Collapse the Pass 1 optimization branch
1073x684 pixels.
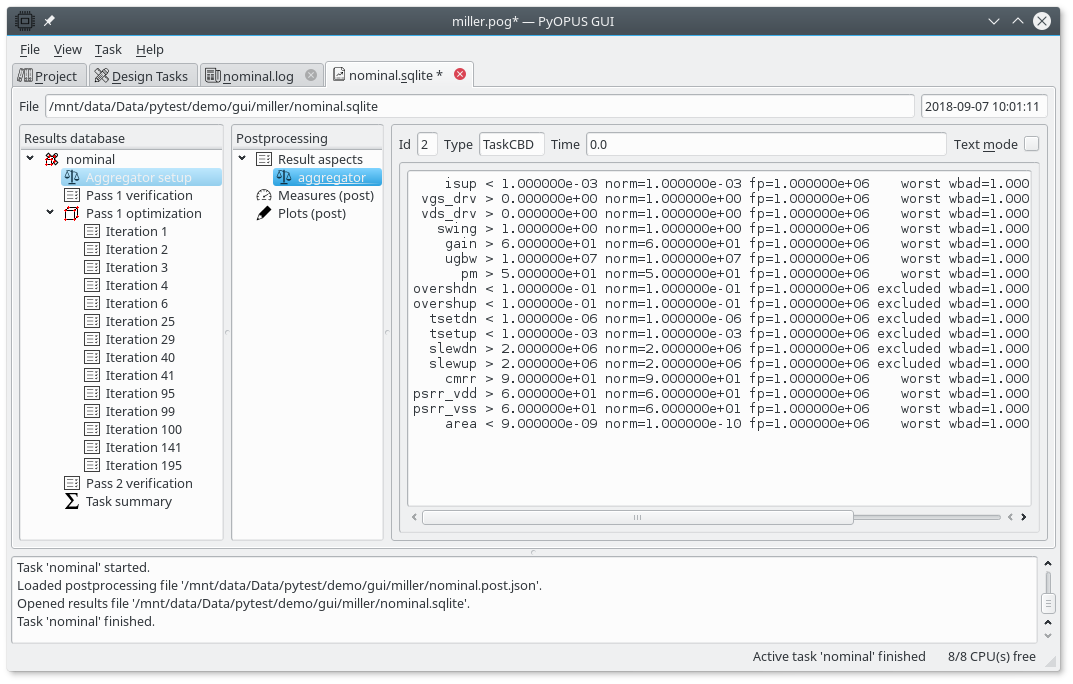(x=51, y=213)
